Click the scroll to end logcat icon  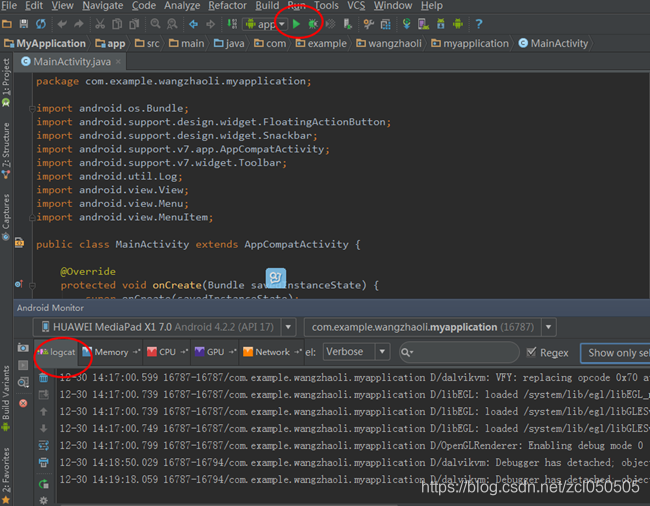[43, 395]
